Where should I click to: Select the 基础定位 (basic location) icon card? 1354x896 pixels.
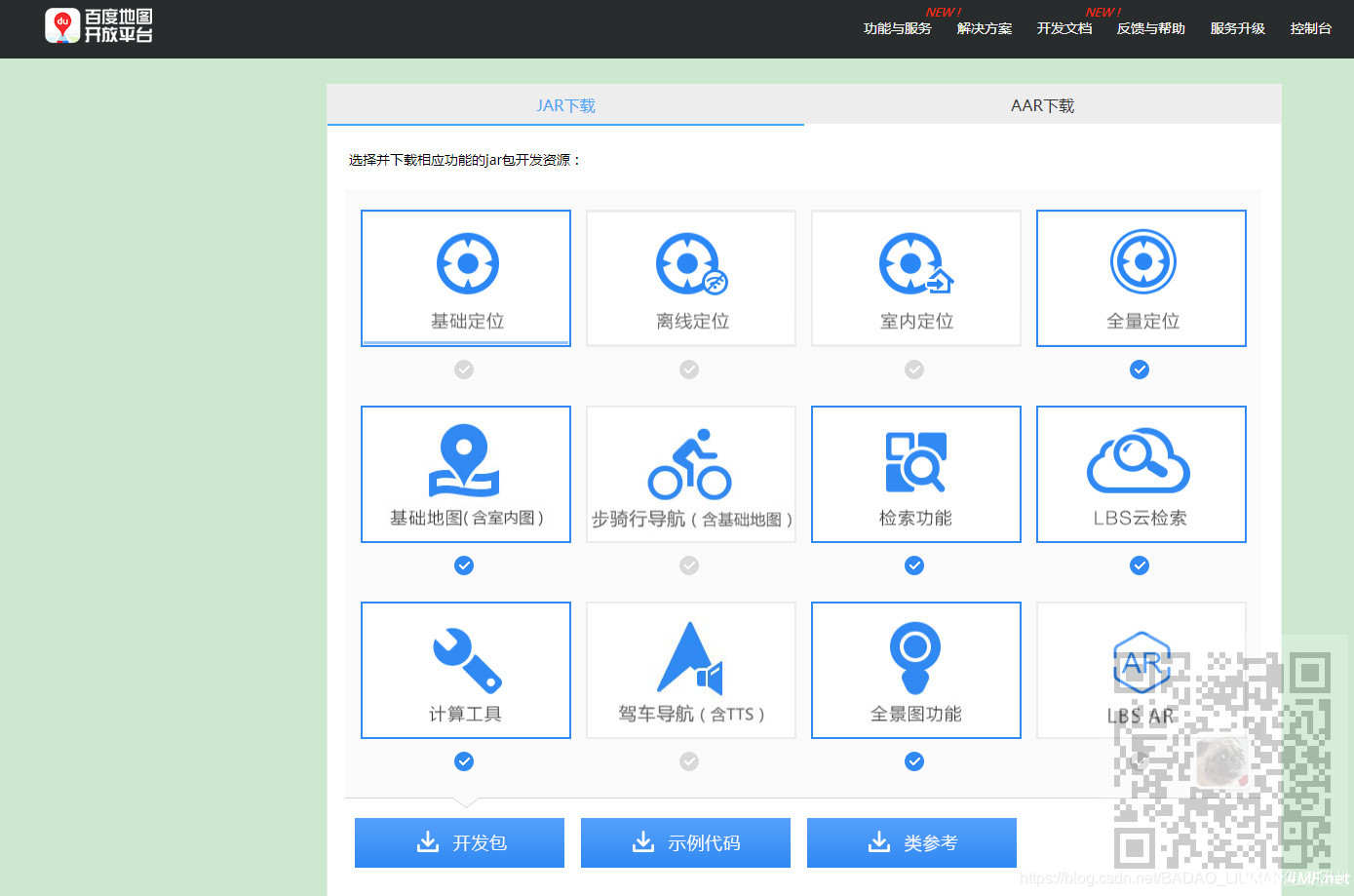click(465, 278)
